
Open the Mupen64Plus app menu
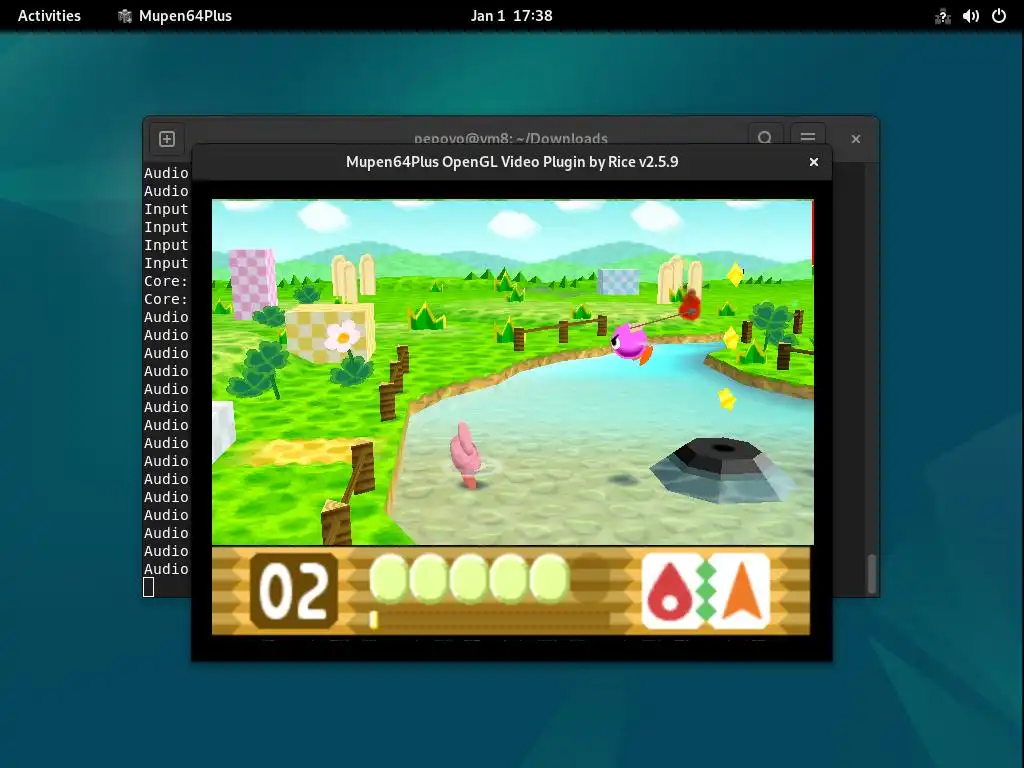click(x=174, y=16)
